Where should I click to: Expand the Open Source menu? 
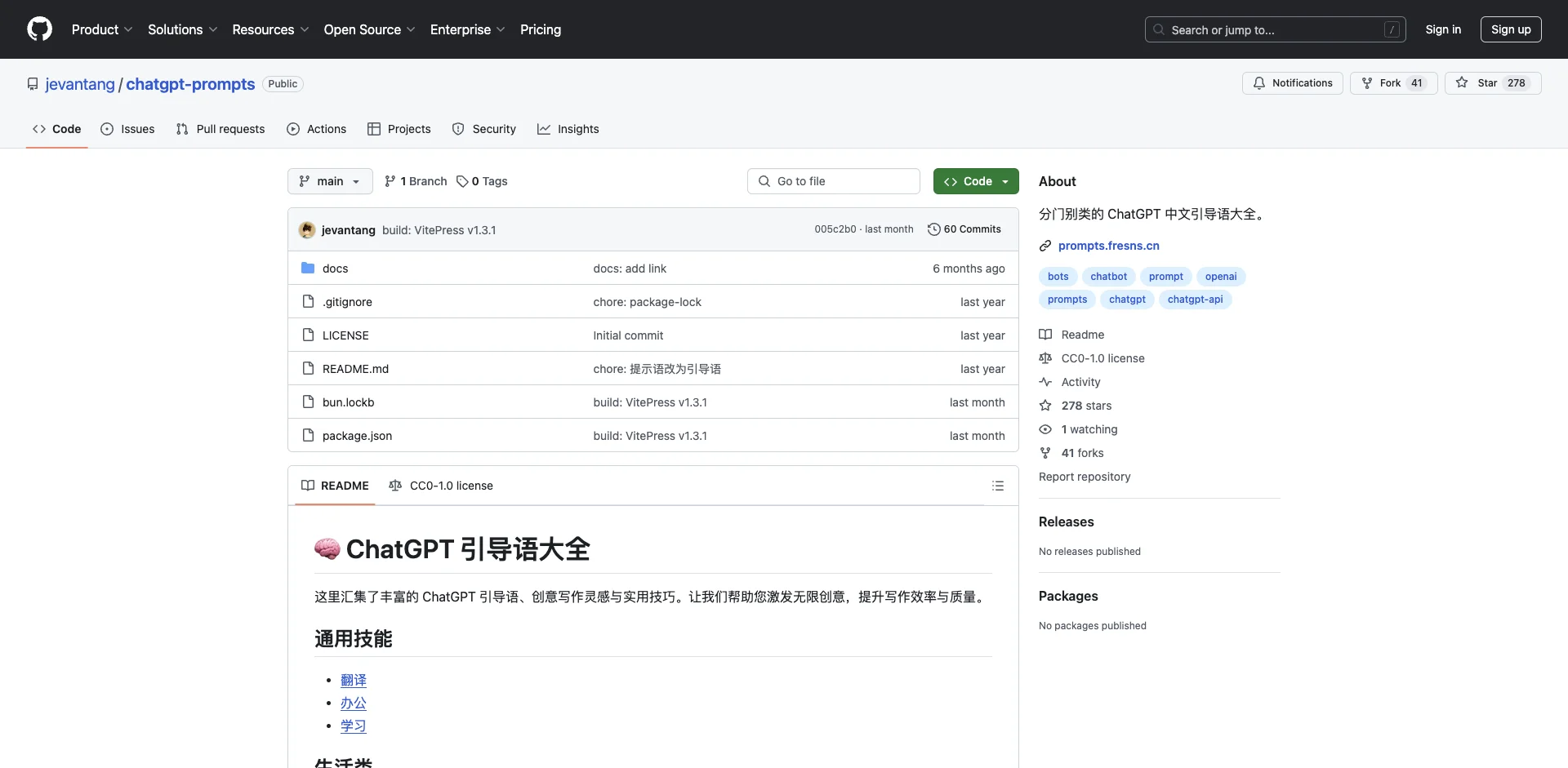tap(369, 29)
